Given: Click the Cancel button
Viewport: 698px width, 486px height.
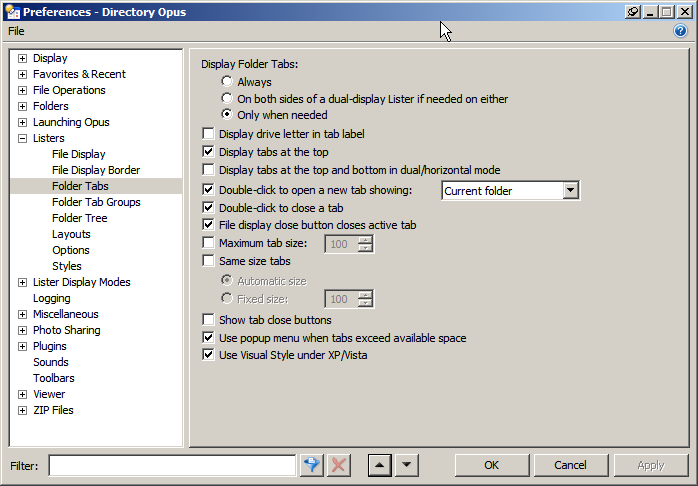Looking at the screenshot, I should click(x=570, y=465).
